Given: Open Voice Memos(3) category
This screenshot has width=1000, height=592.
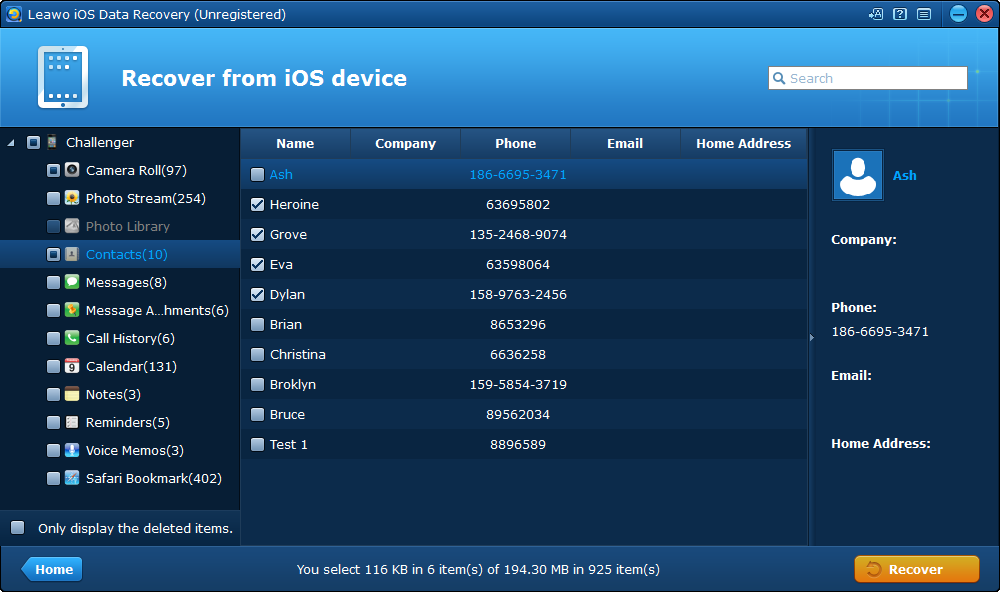Looking at the screenshot, I should (135, 450).
